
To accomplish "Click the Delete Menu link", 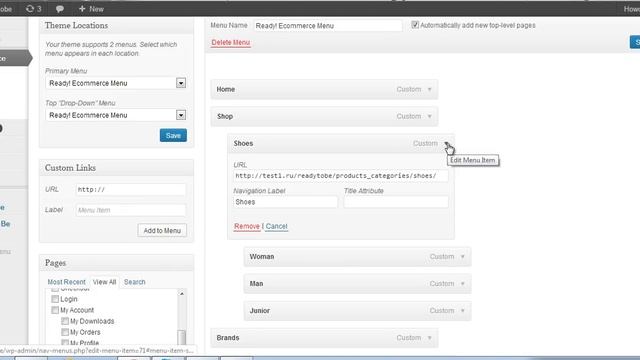I will [231, 42].
